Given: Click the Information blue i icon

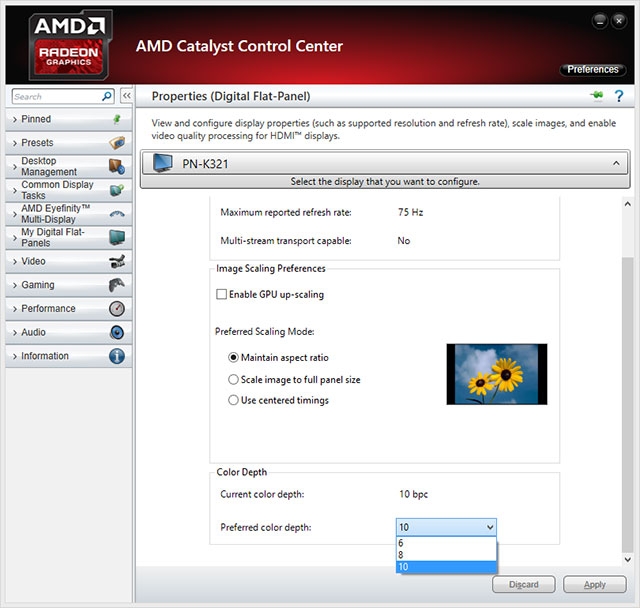Looking at the screenshot, I should (x=117, y=356).
